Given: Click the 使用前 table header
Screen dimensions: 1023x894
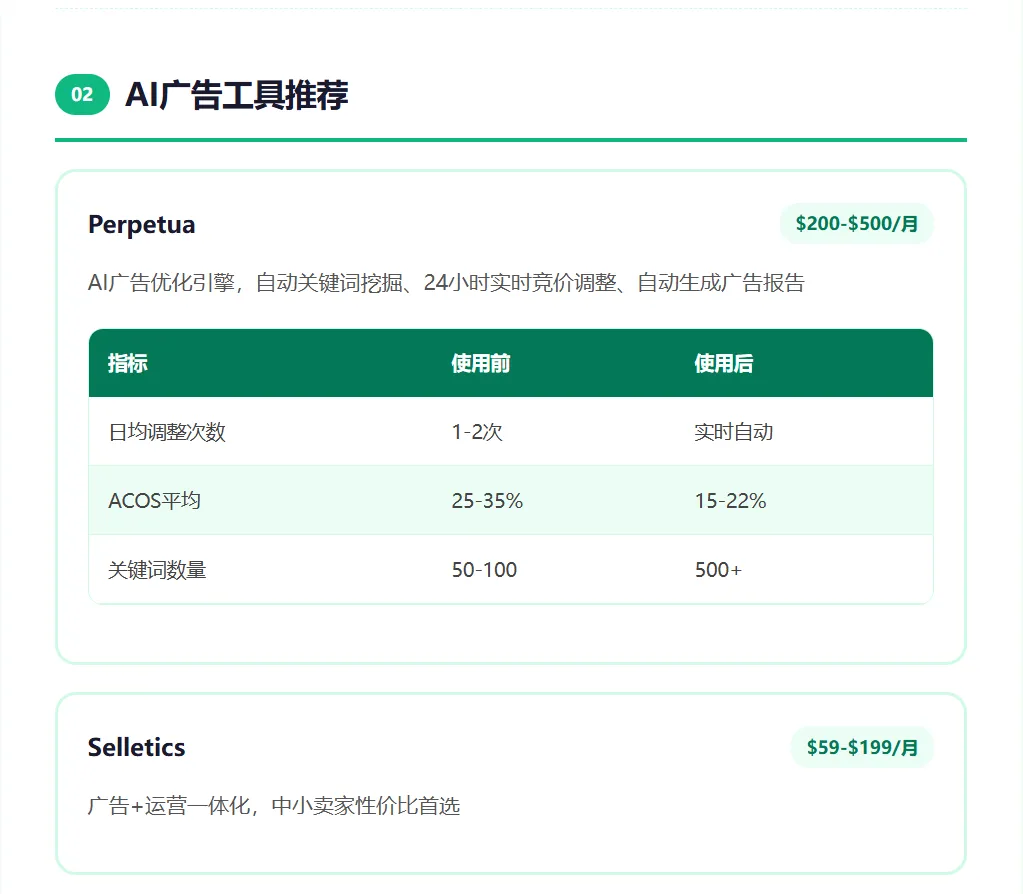Looking at the screenshot, I should coord(481,363).
